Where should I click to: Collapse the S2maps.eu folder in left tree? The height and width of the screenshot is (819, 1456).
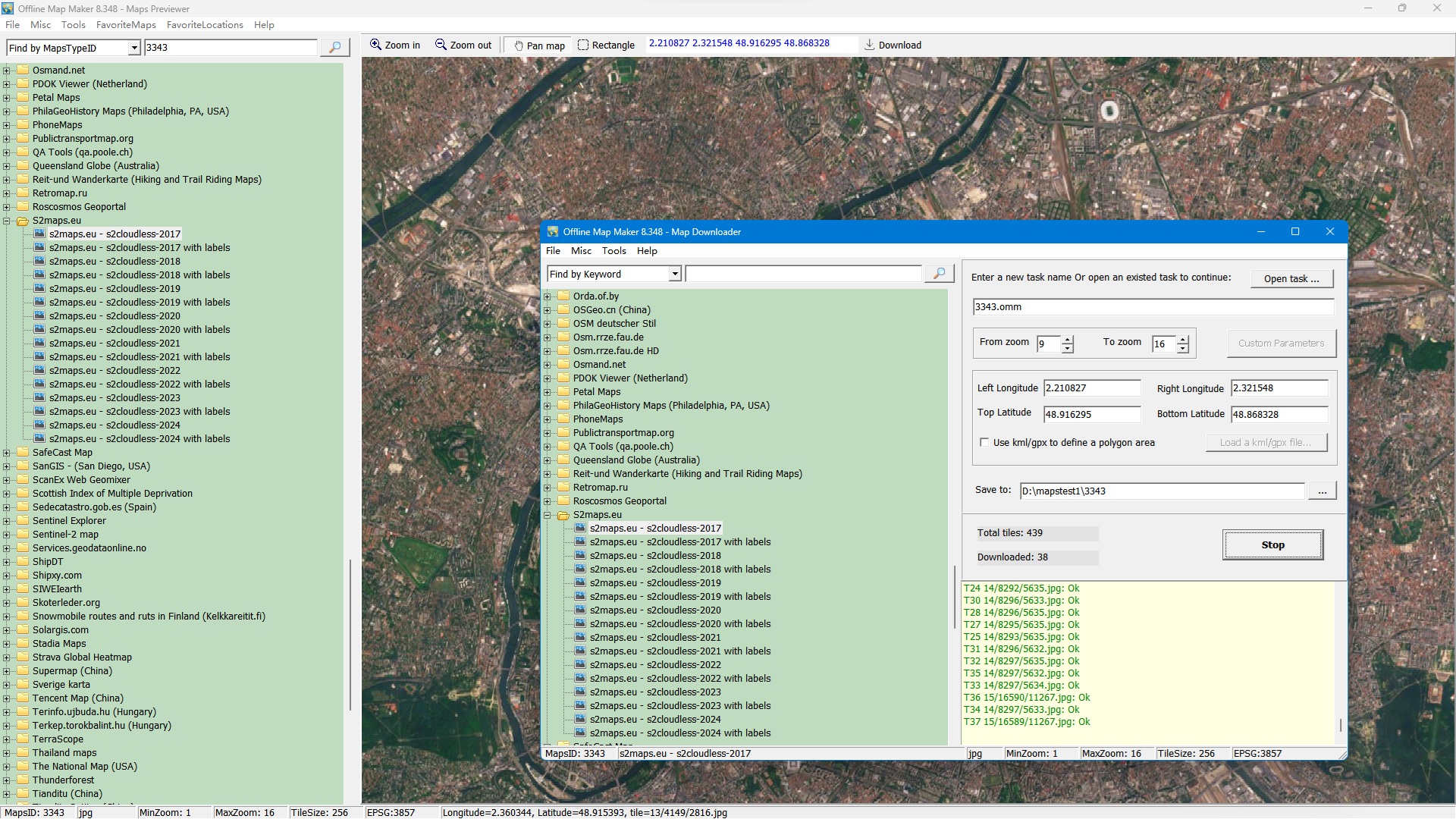[7, 221]
